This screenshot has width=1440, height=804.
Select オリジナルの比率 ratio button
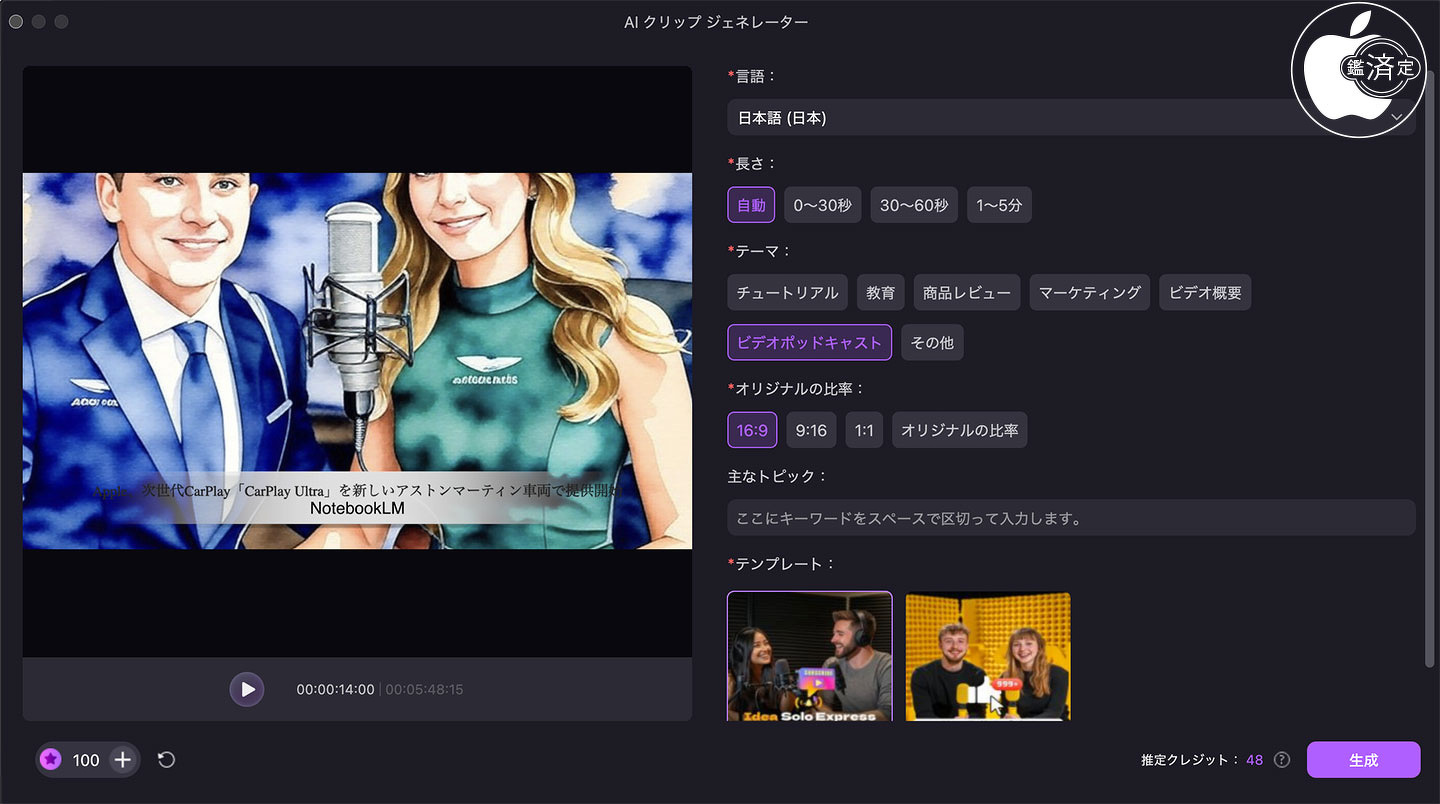point(959,430)
